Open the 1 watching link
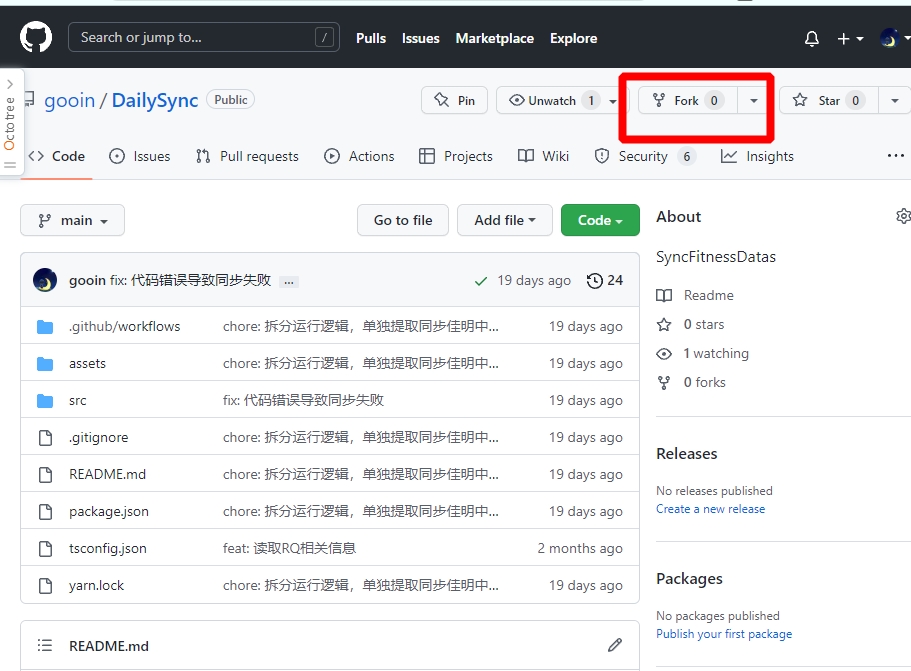 [702, 354]
